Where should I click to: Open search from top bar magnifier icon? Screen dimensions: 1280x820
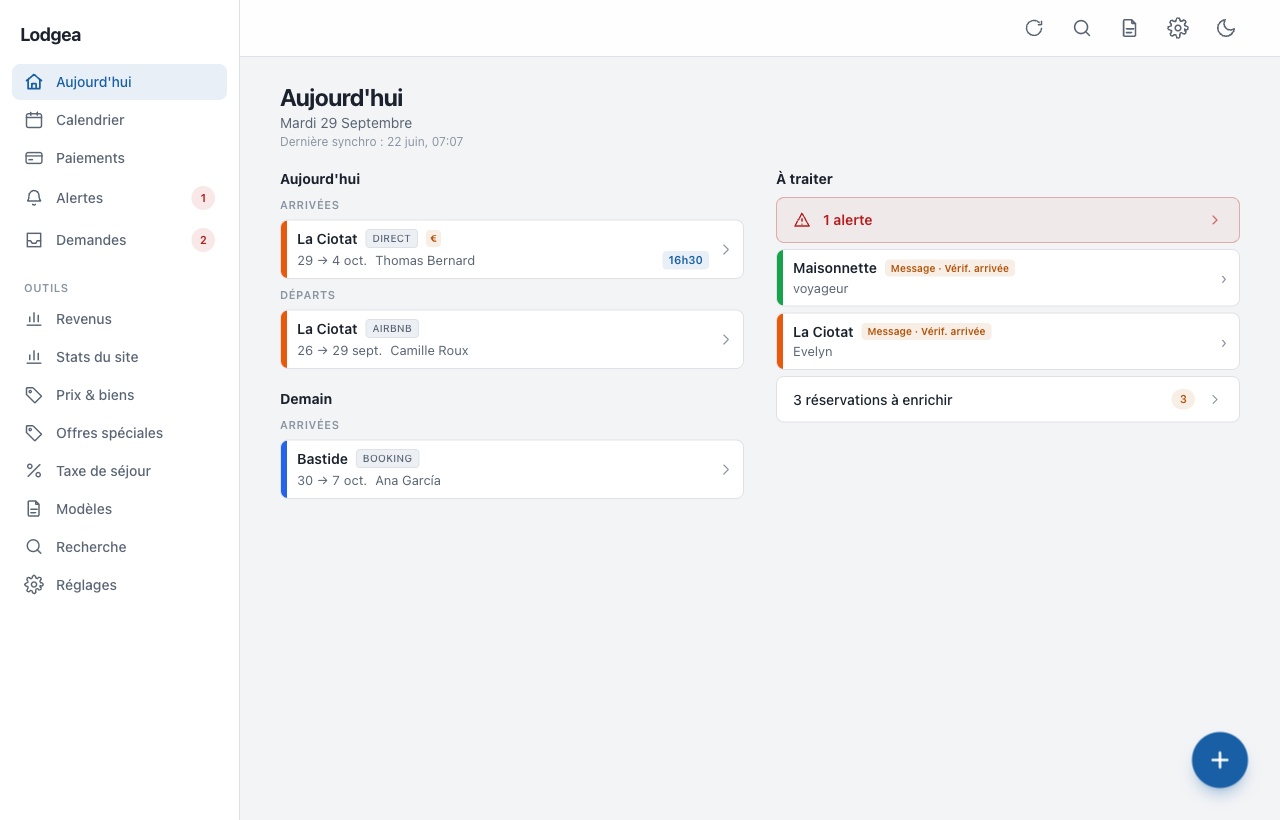click(x=1082, y=28)
